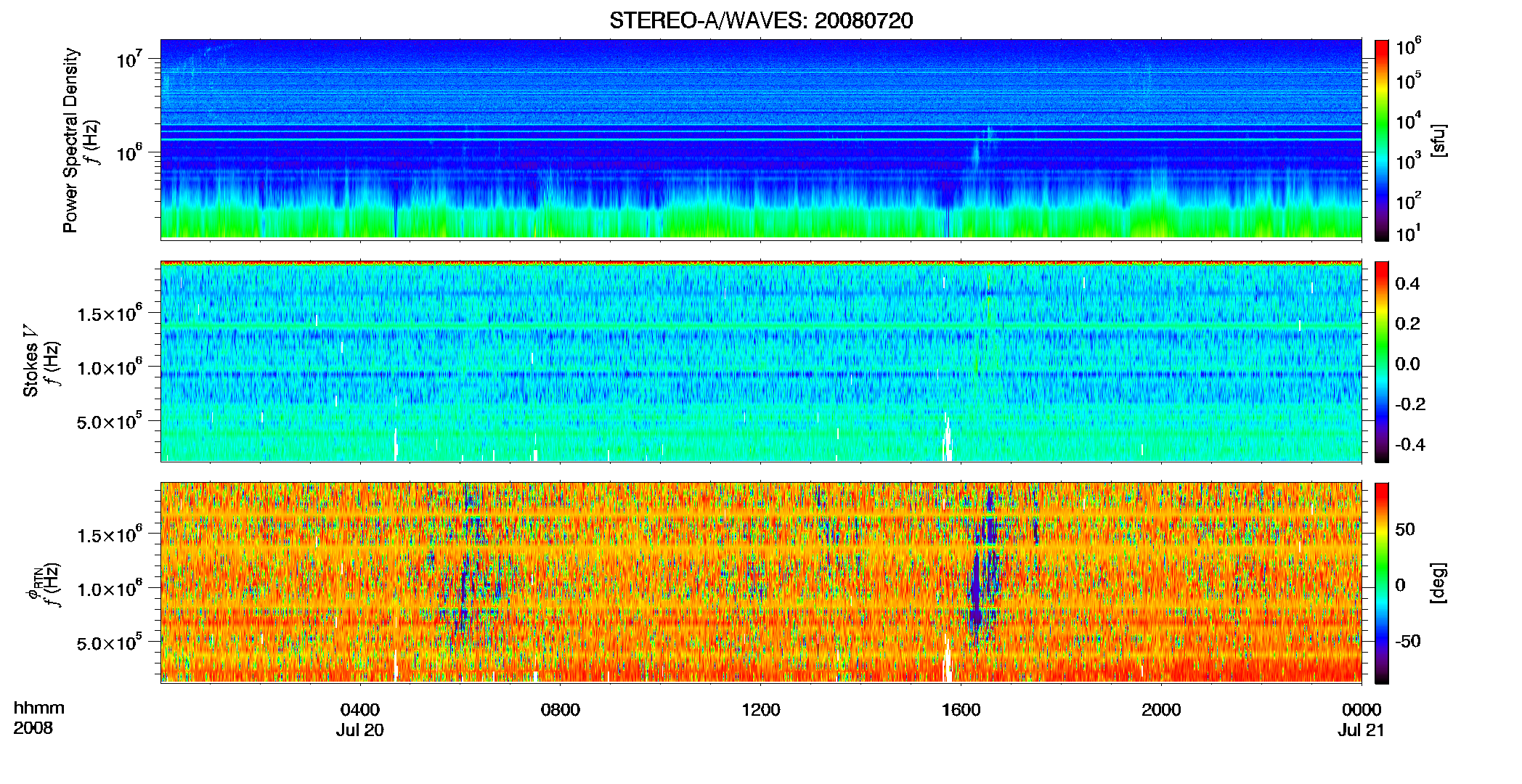
Task: Click the 10^6 frequency tick on top panel axis
Action: [x=131, y=152]
